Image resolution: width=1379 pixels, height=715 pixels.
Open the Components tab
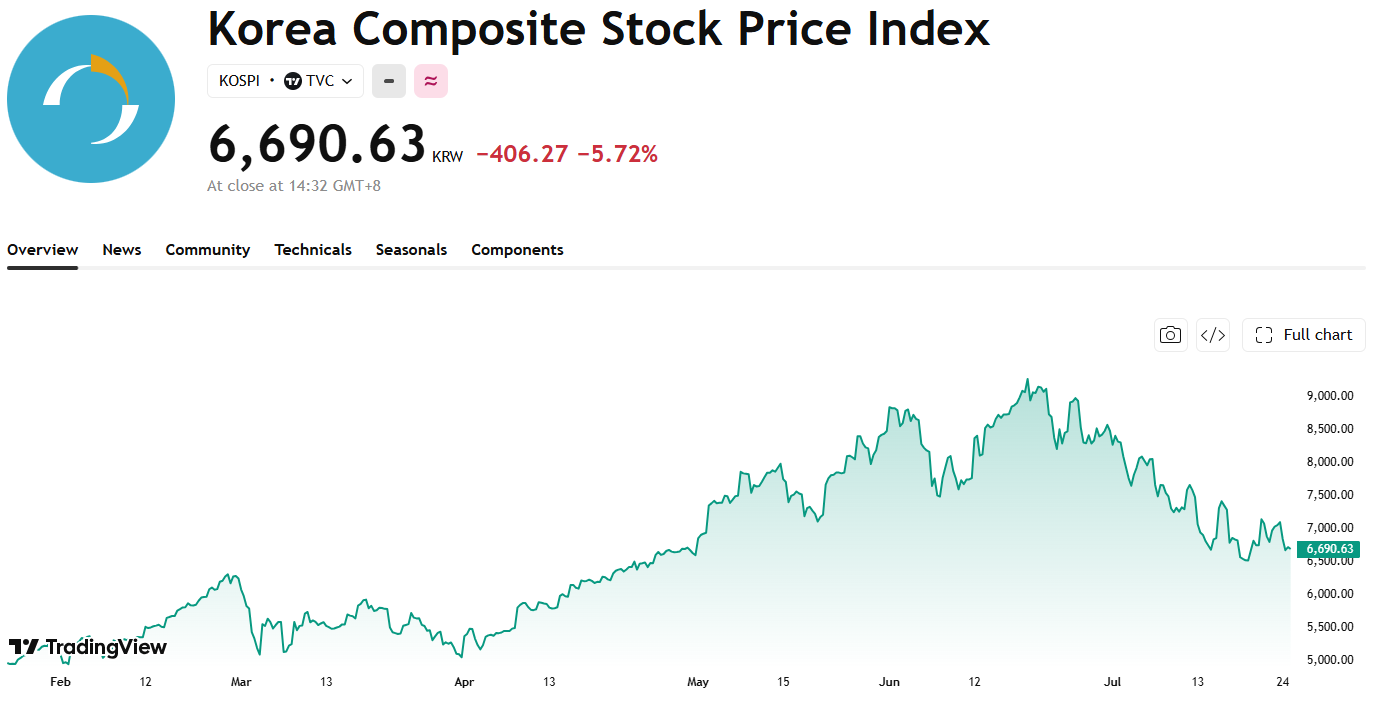click(x=517, y=250)
